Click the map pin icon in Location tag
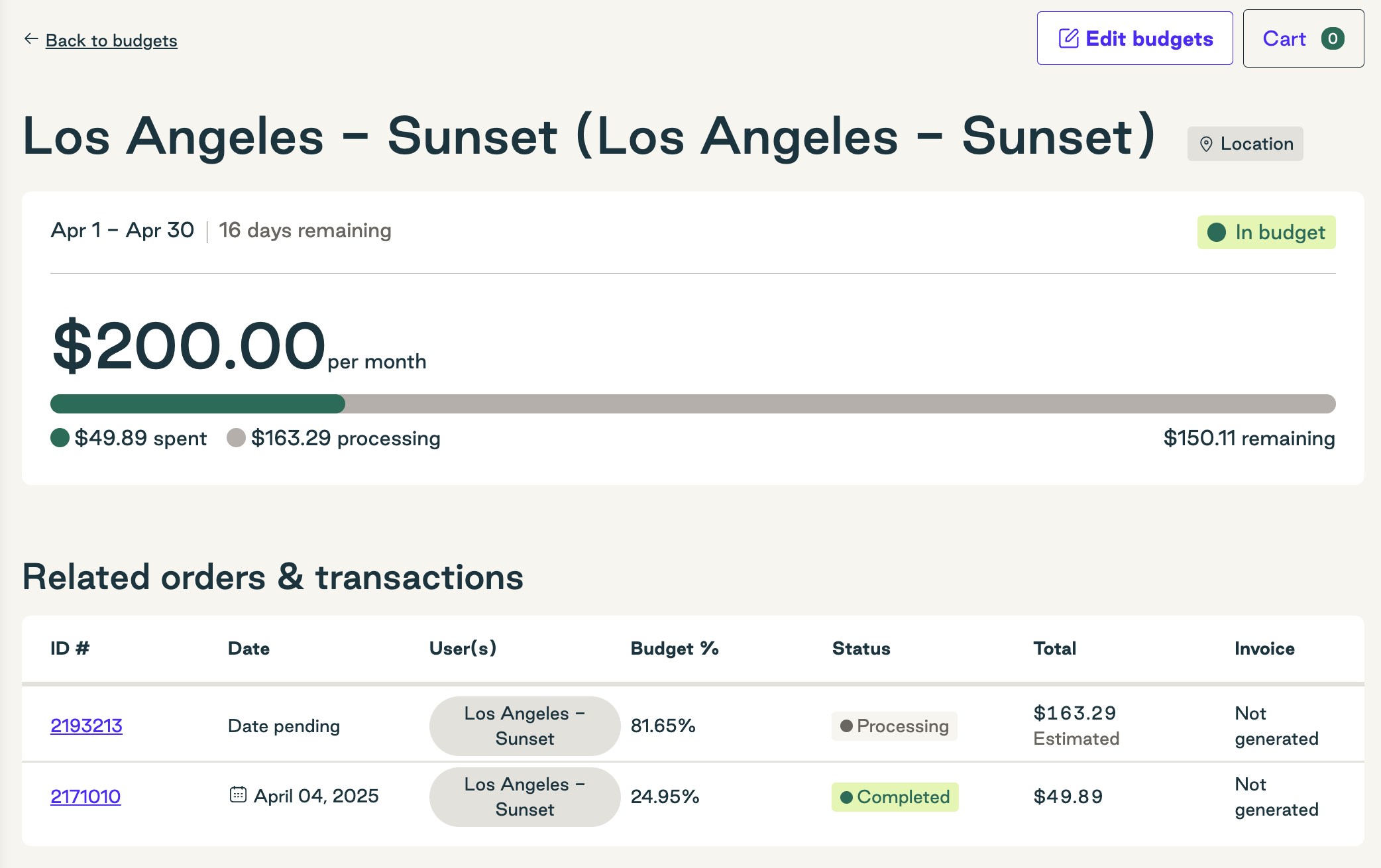Viewport: 1381px width, 868px height. coord(1206,144)
